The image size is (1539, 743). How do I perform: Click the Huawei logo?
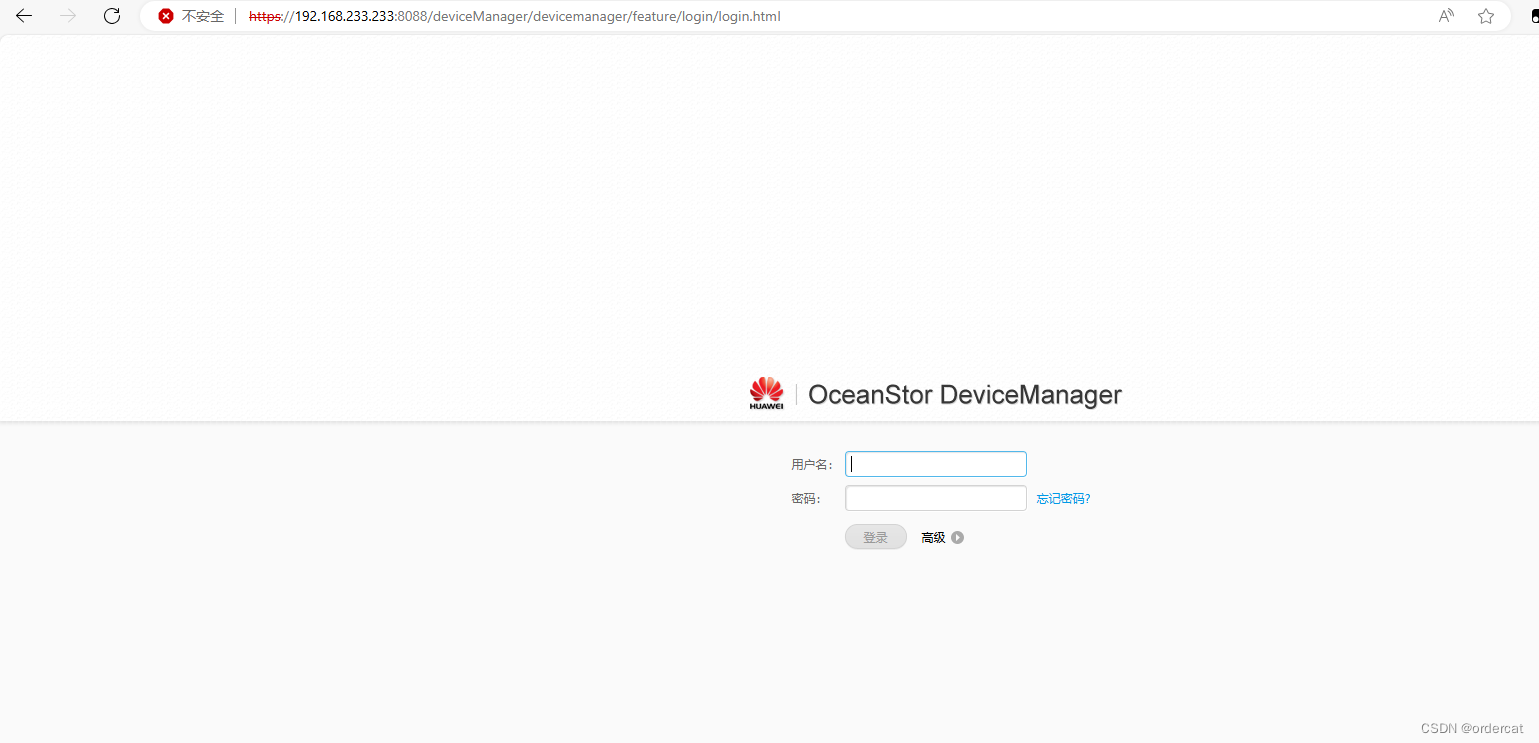(767, 393)
